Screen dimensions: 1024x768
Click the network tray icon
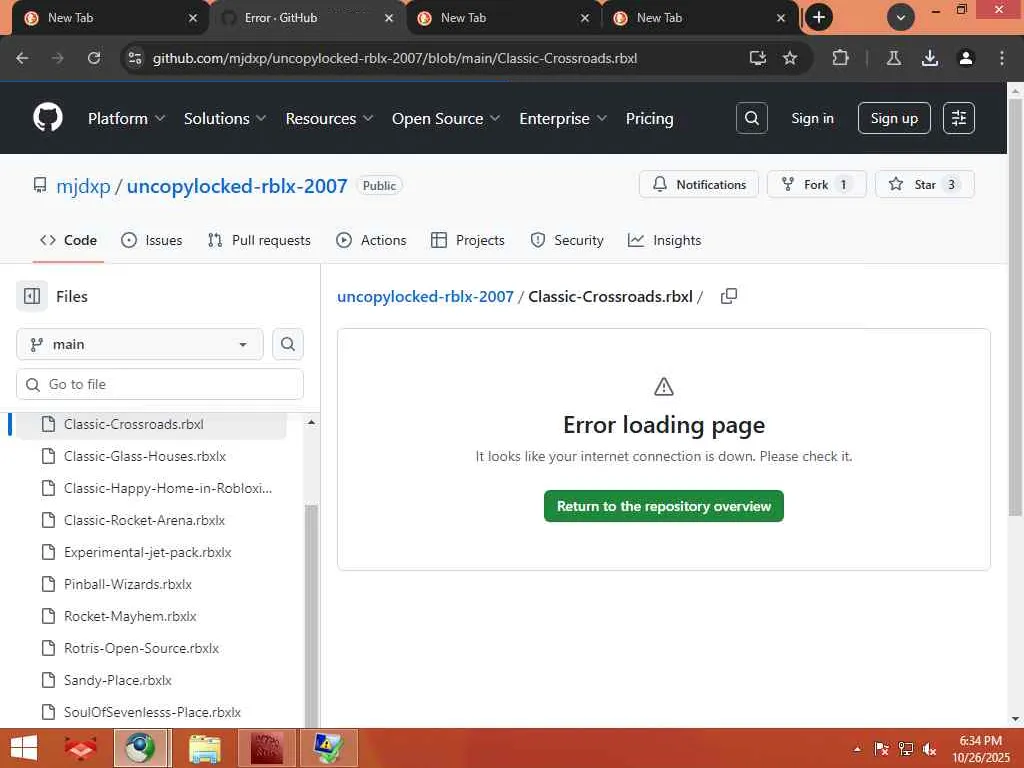click(x=906, y=748)
